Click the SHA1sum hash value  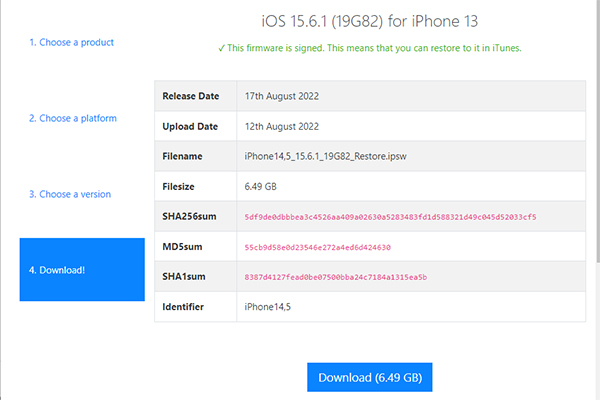tap(336, 277)
